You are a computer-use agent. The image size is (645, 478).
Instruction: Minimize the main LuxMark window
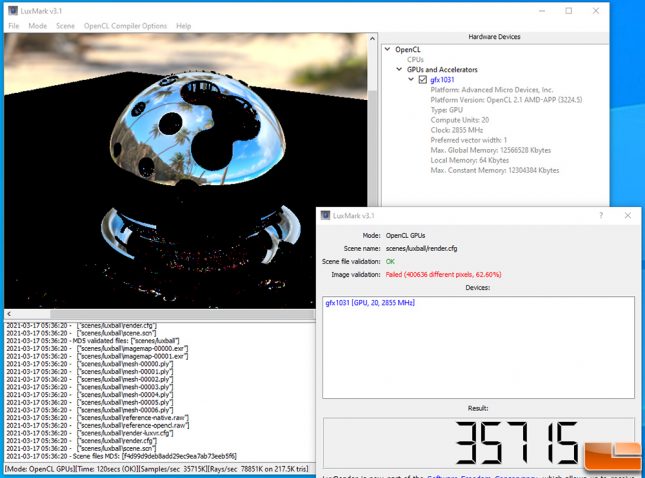point(542,11)
